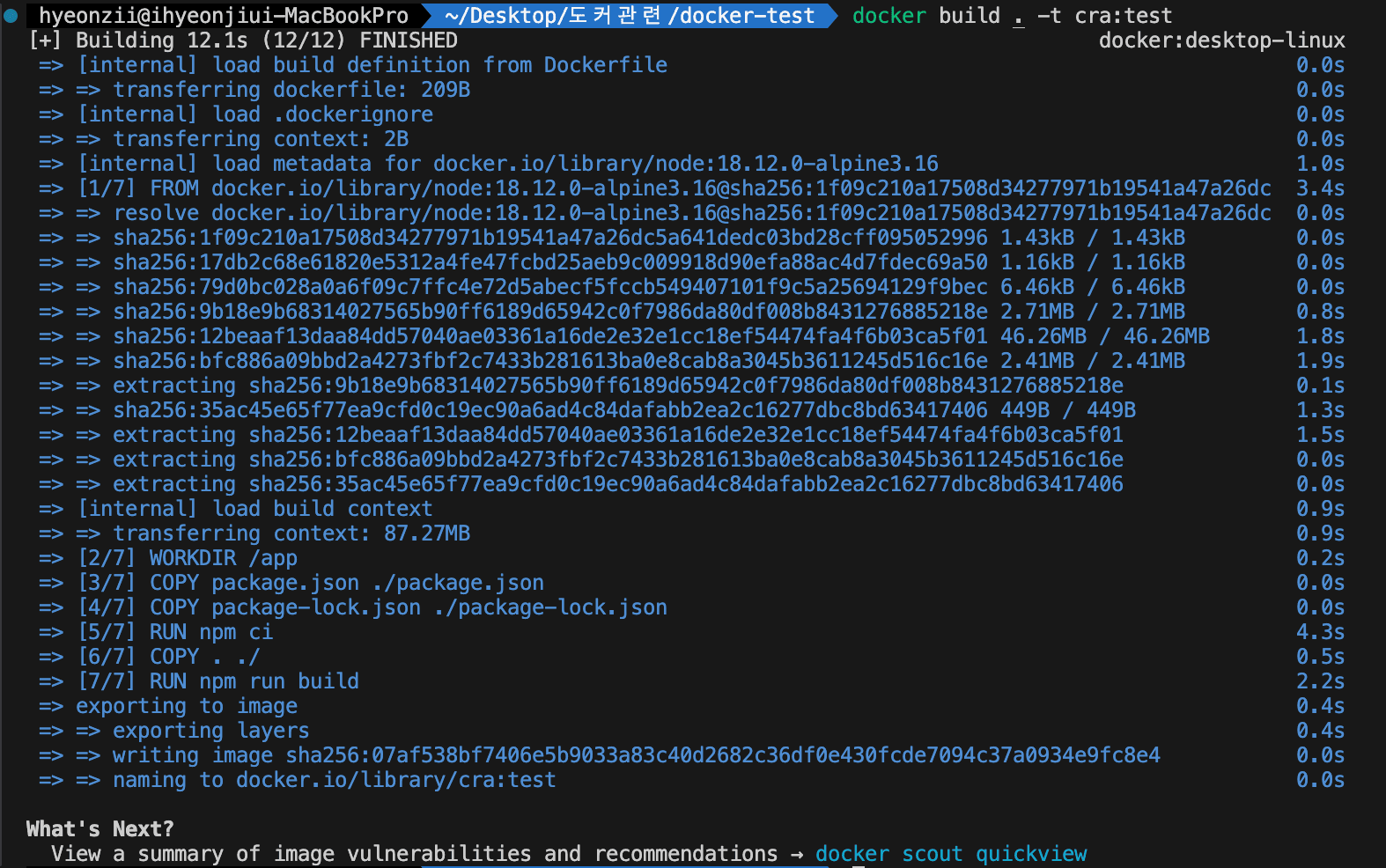Click the What's Next? heading
This screenshot has width=1386, height=868.
pyautogui.click(x=100, y=829)
